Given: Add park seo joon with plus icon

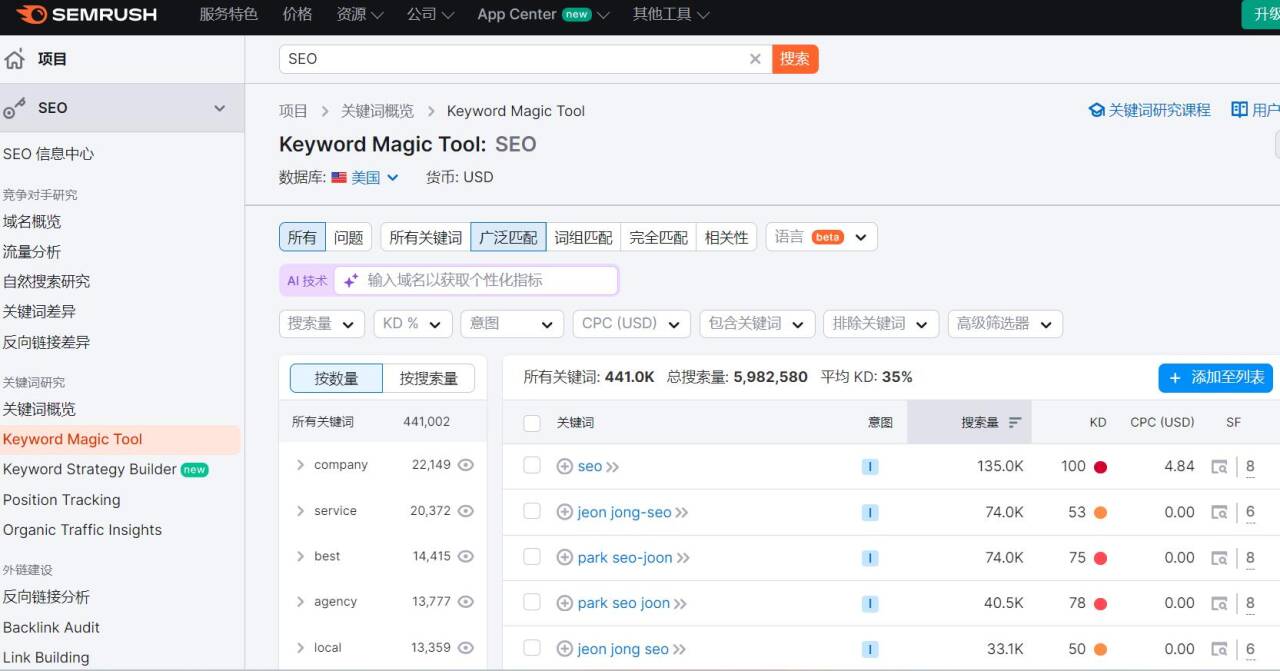Looking at the screenshot, I should point(564,603).
